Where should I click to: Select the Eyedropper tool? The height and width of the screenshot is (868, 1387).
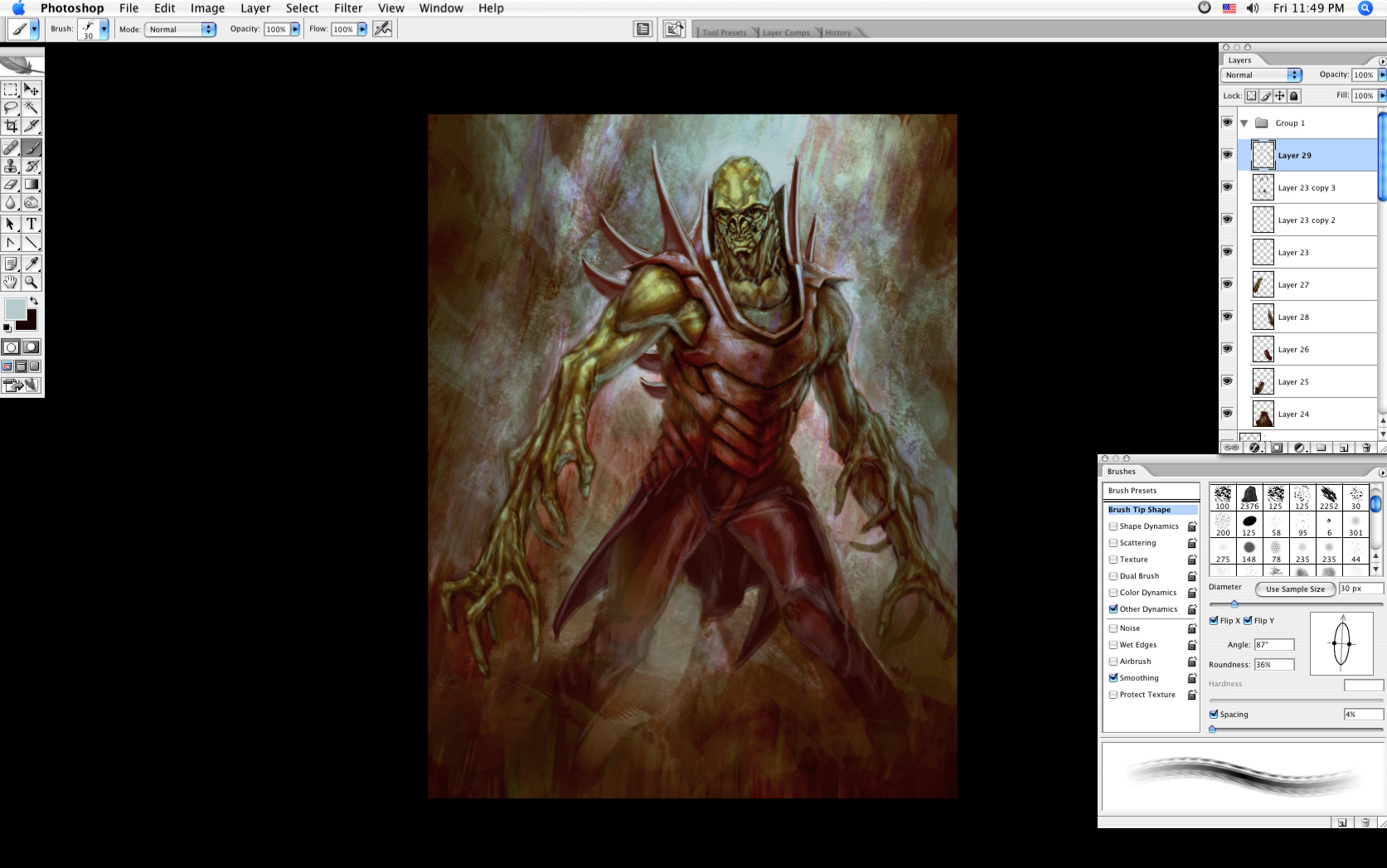[x=32, y=264]
